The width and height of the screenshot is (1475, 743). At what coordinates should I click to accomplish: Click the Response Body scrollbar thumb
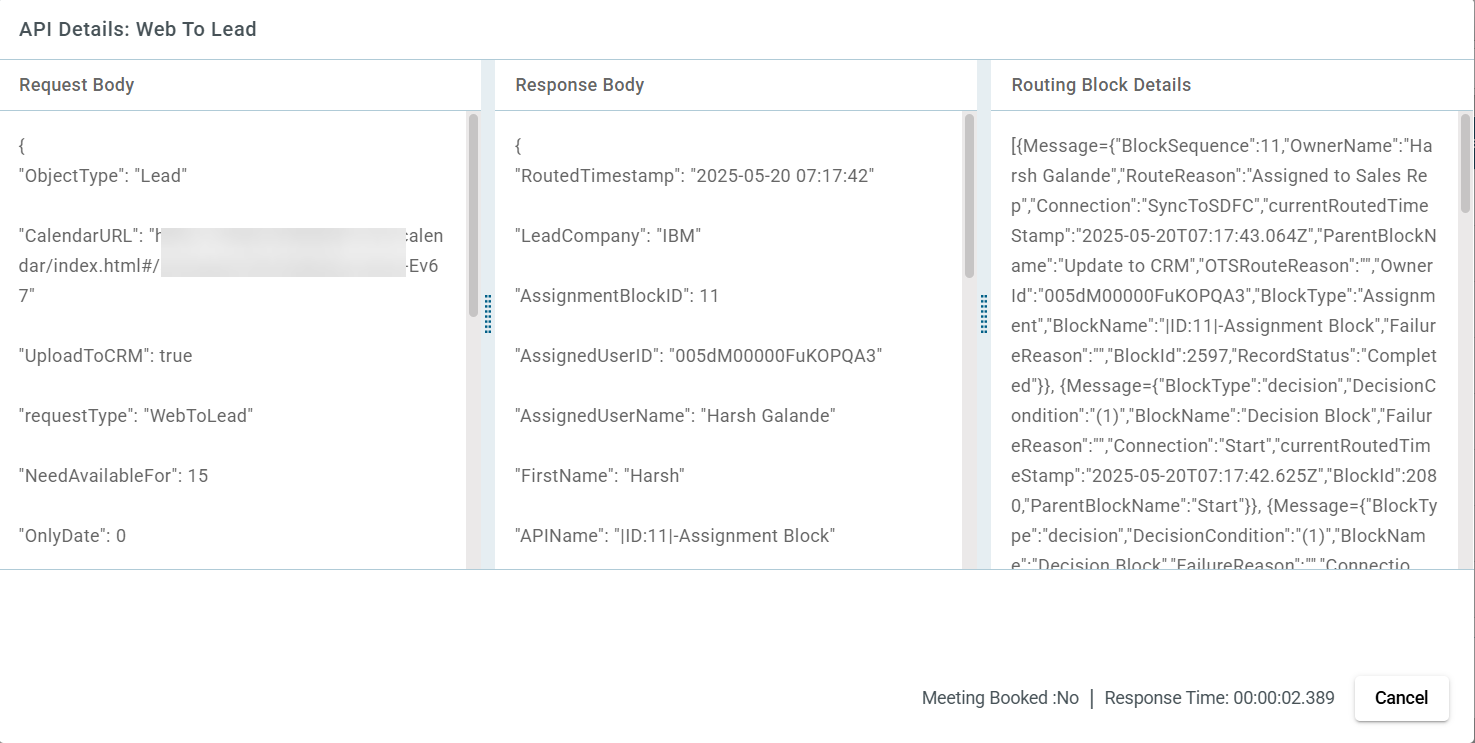[x=968, y=200]
